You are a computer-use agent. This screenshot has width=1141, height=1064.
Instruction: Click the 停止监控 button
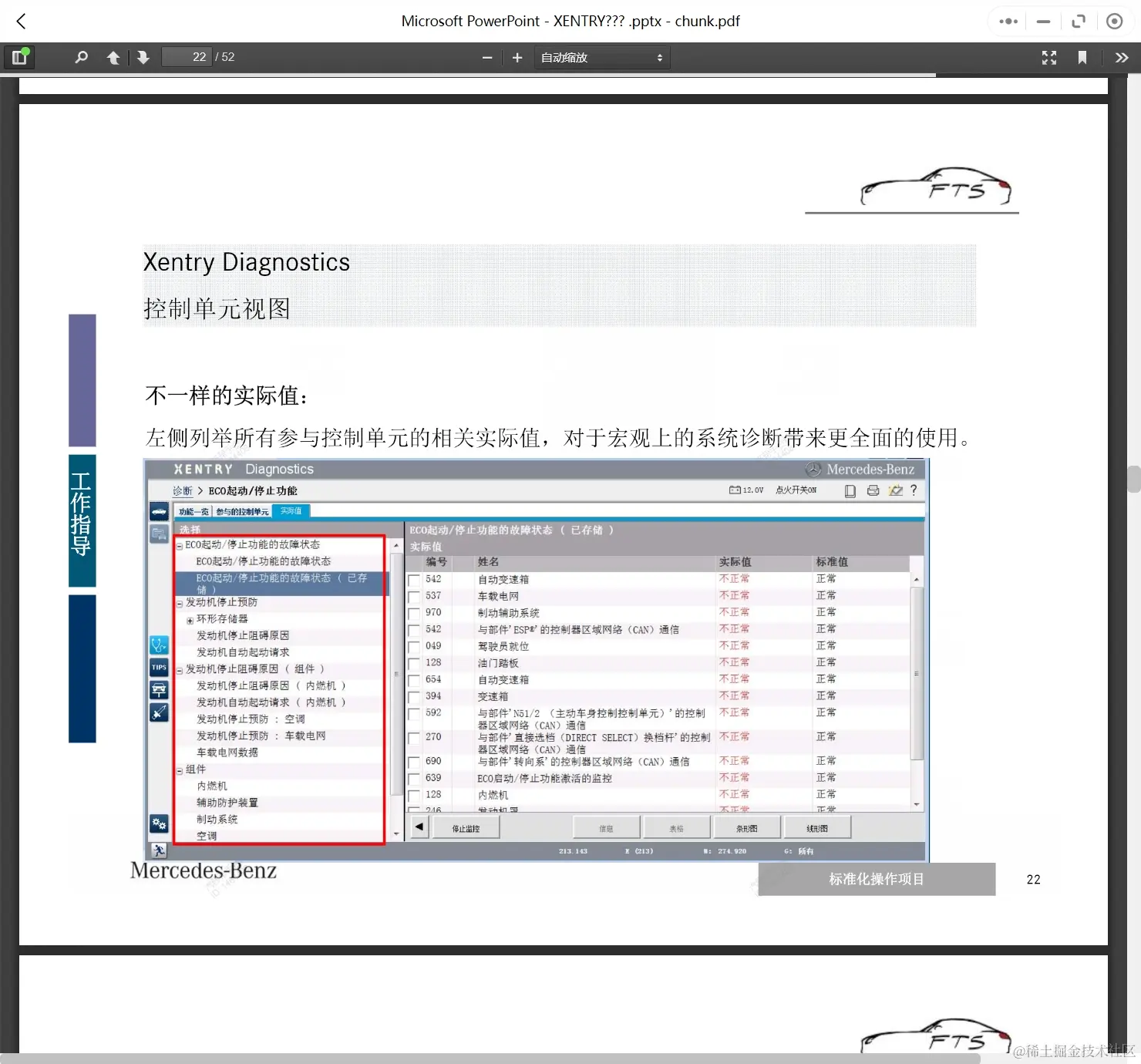click(x=466, y=828)
